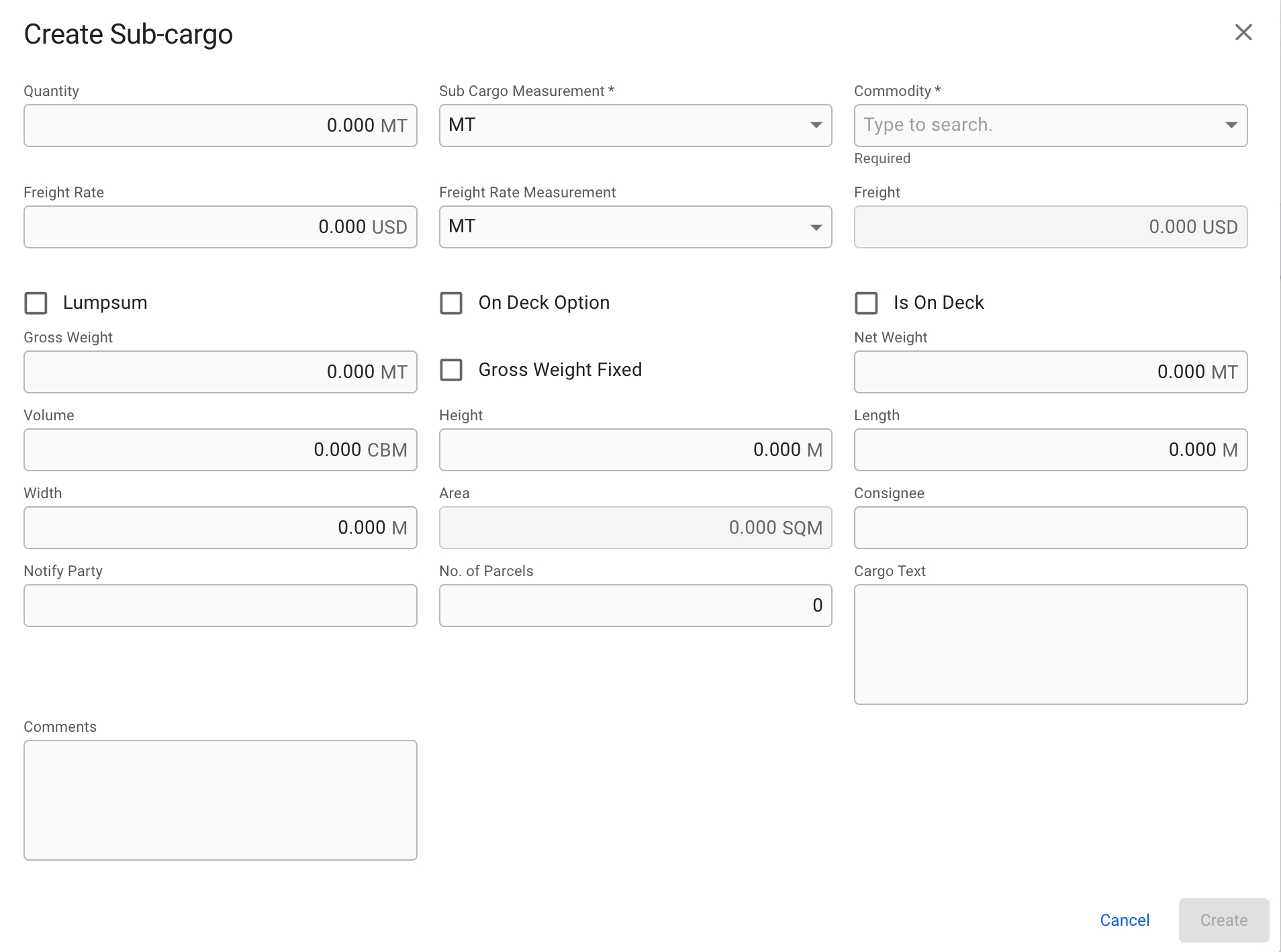This screenshot has width=1281, height=952.
Task: Select the Gross Weight input
Action: pos(220,372)
